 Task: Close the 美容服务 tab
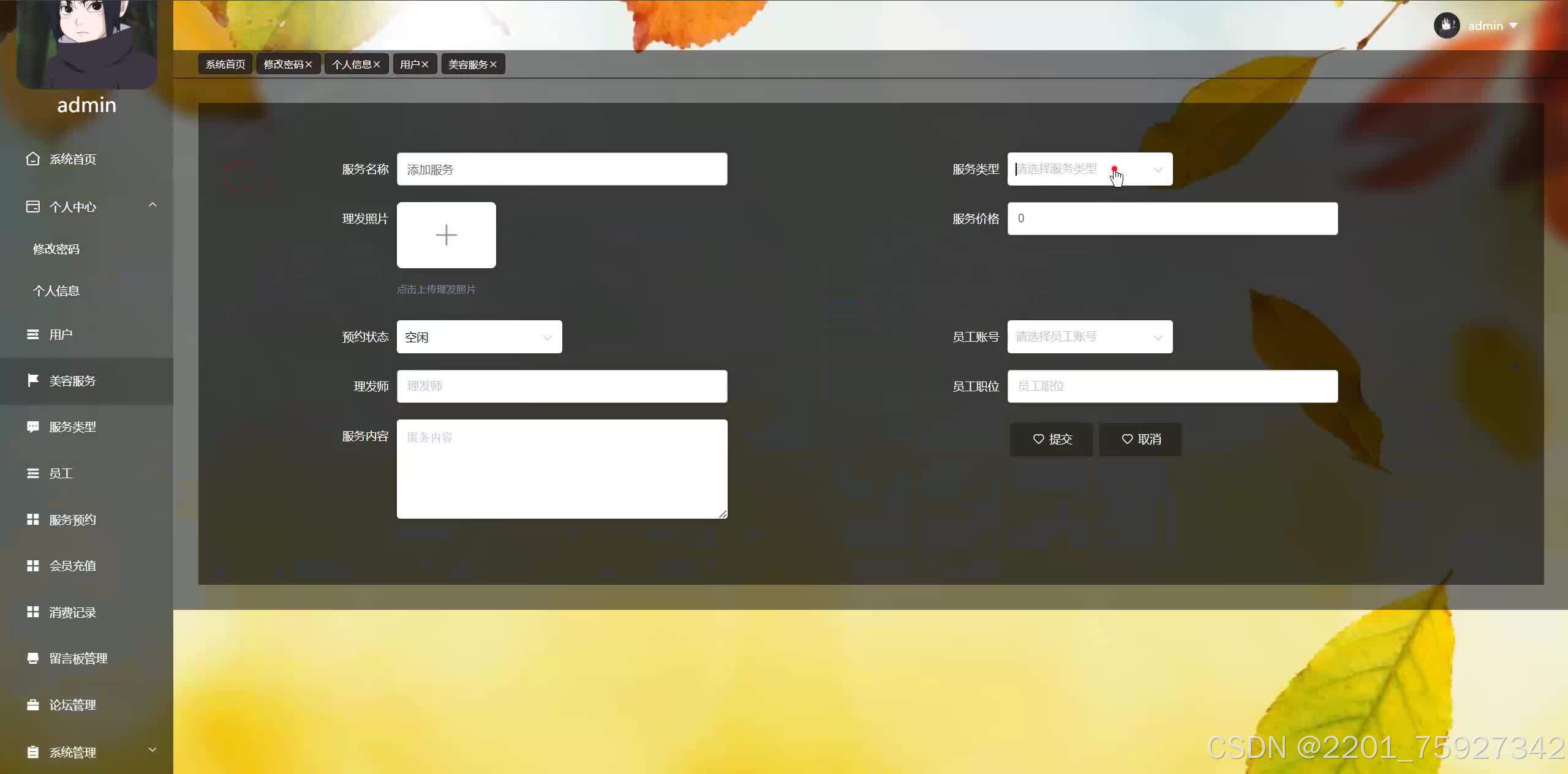pyautogui.click(x=493, y=64)
